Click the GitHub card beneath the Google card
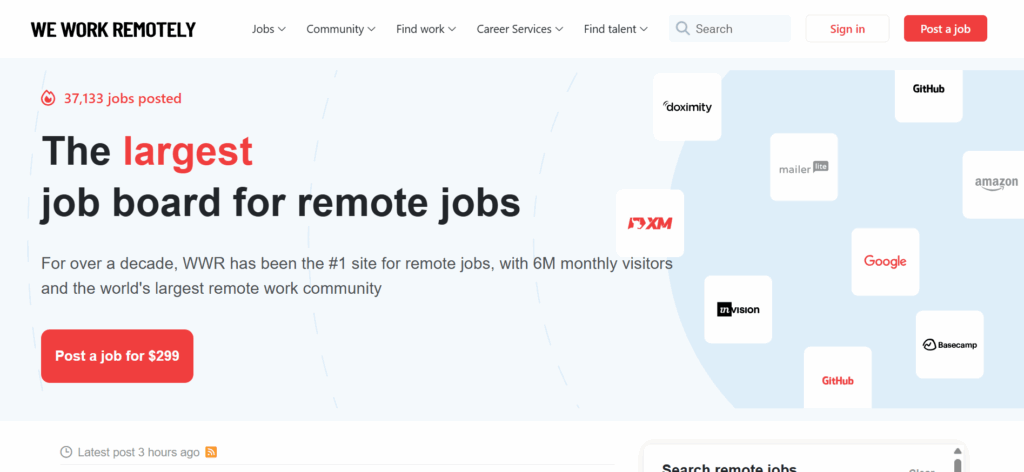This screenshot has height=472, width=1024. click(x=837, y=380)
